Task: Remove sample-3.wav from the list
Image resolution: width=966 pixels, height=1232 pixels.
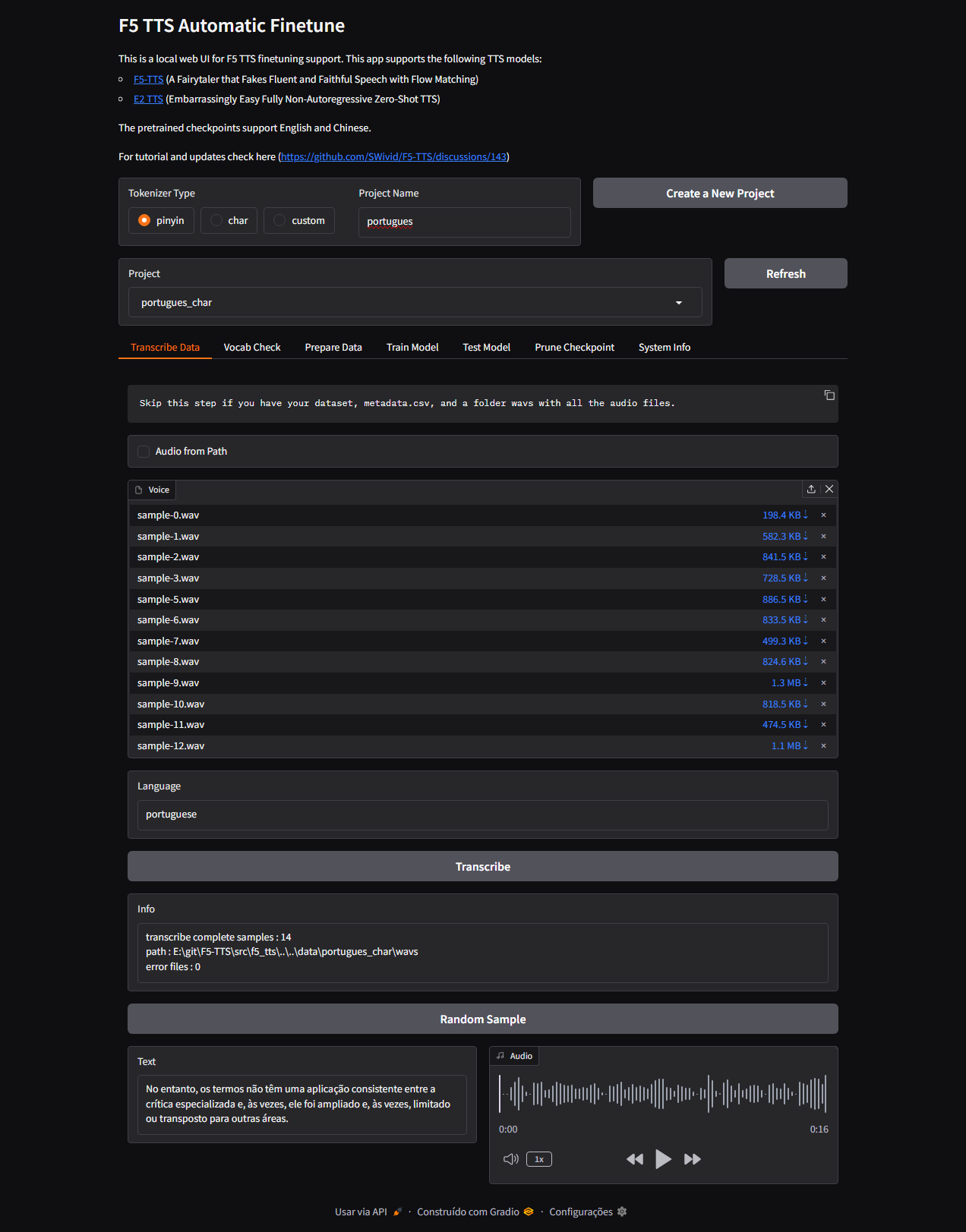Action: (823, 578)
